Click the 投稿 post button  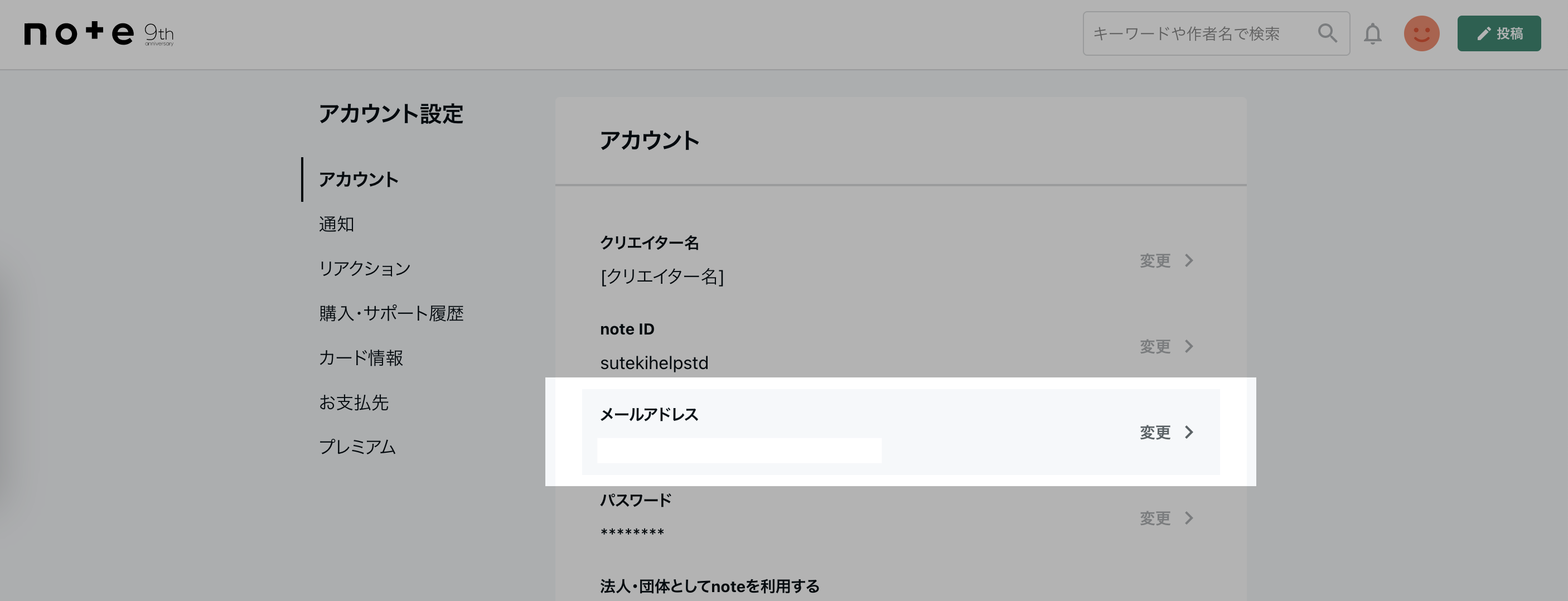pyautogui.click(x=1499, y=33)
